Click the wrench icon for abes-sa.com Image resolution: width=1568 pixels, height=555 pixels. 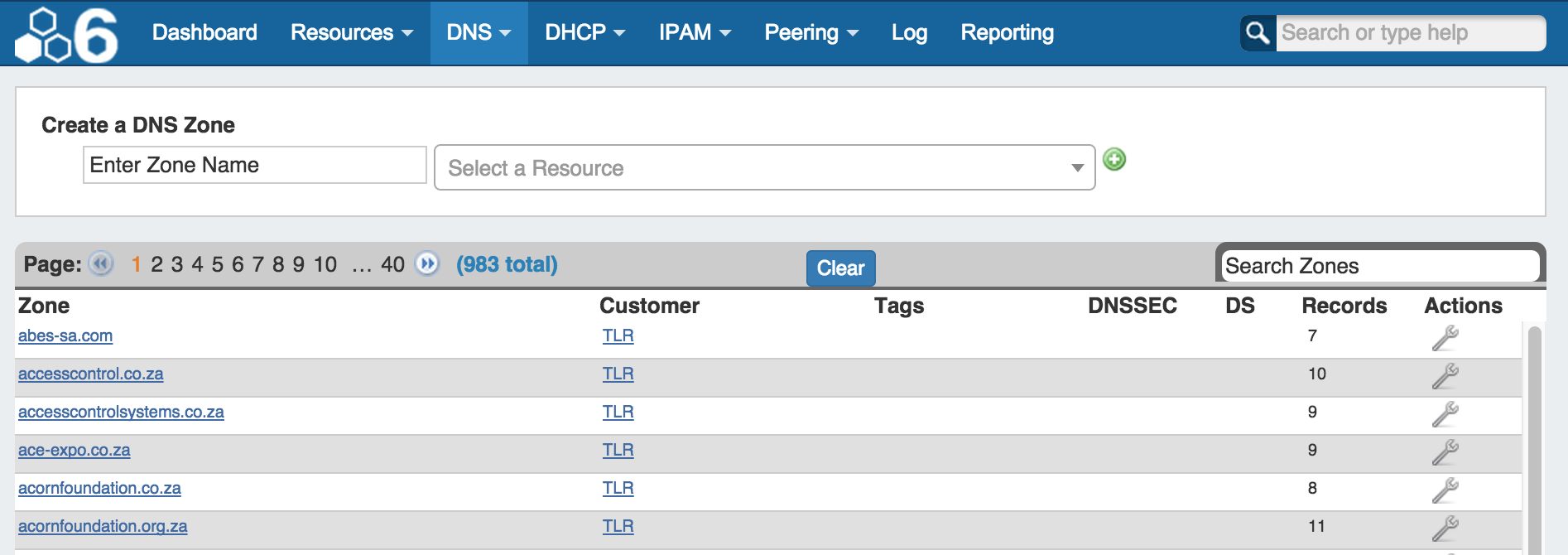point(1445,338)
